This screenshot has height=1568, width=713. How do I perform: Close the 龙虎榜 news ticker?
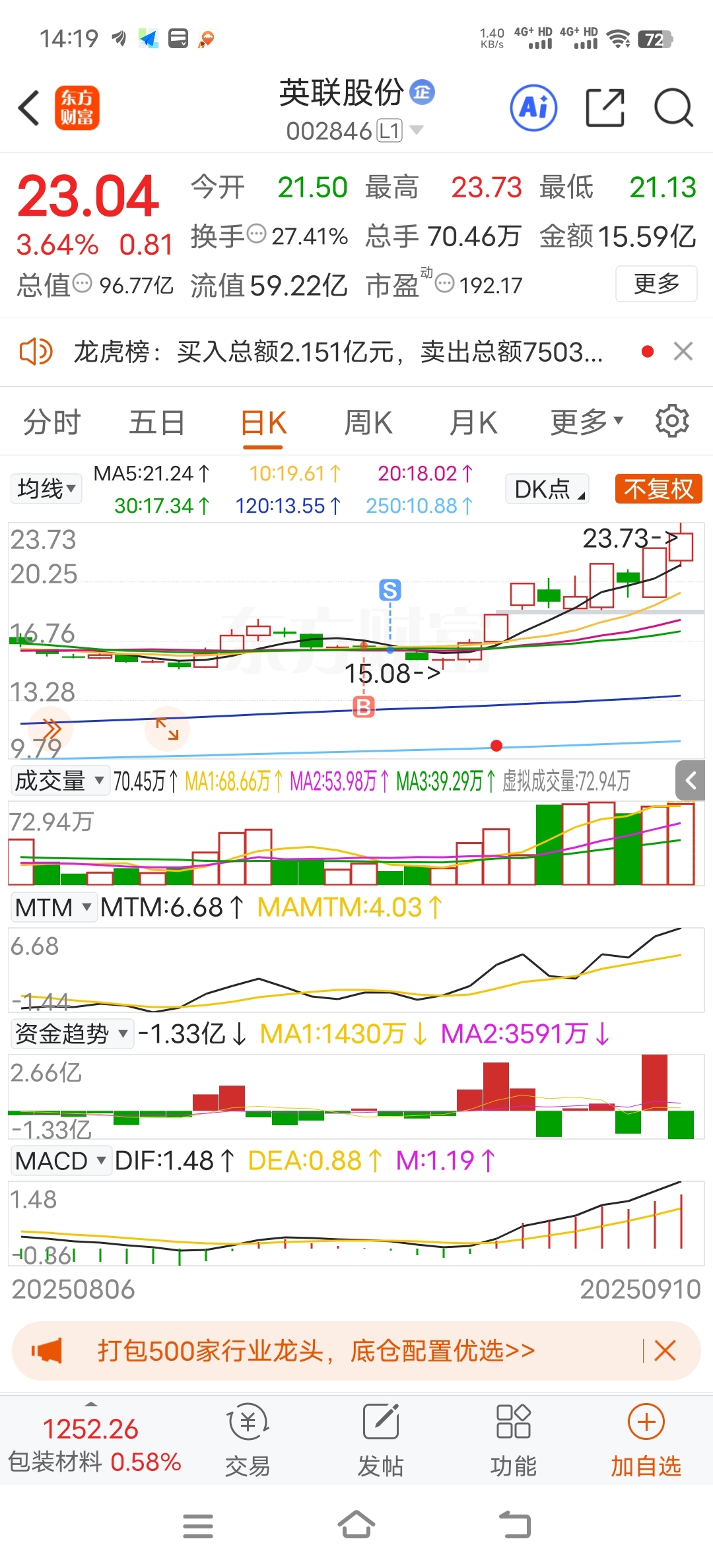pyautogui.click(x=683, y=351)
